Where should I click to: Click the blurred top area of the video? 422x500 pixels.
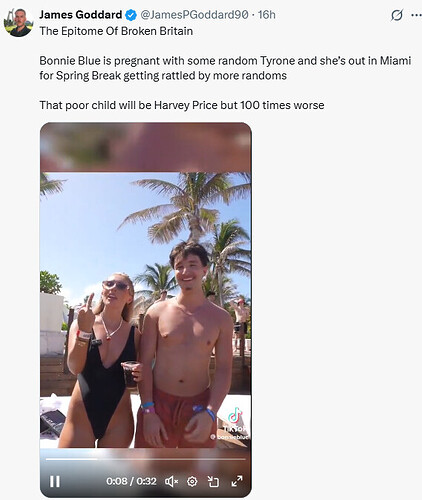pyautogui.click(x=146, y=147)
